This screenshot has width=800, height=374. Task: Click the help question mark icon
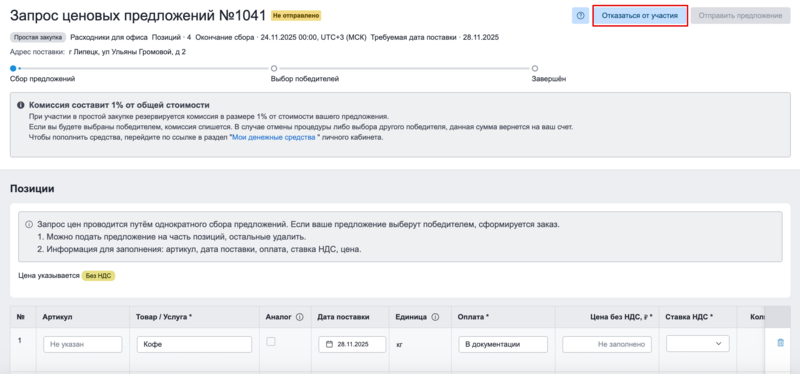(580, 16)
